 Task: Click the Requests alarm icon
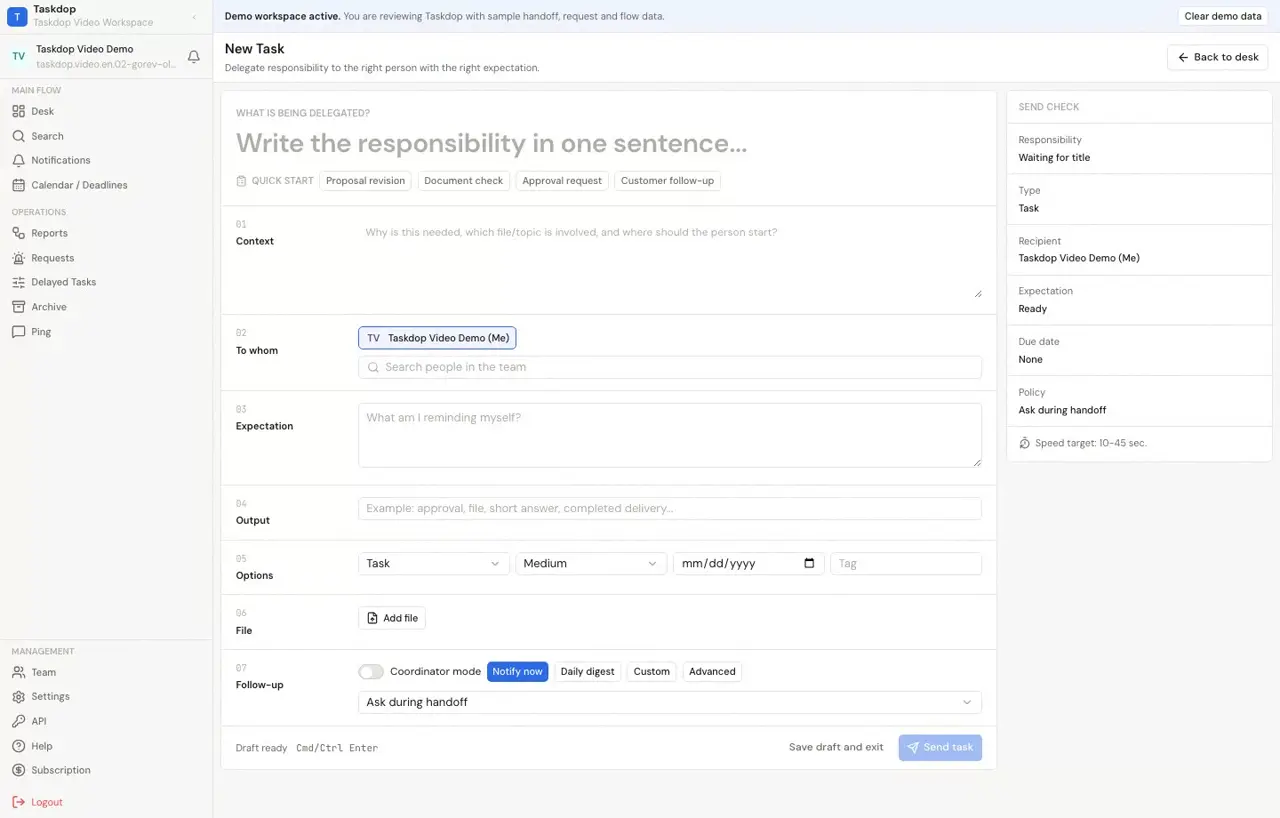tap(18, 258)
